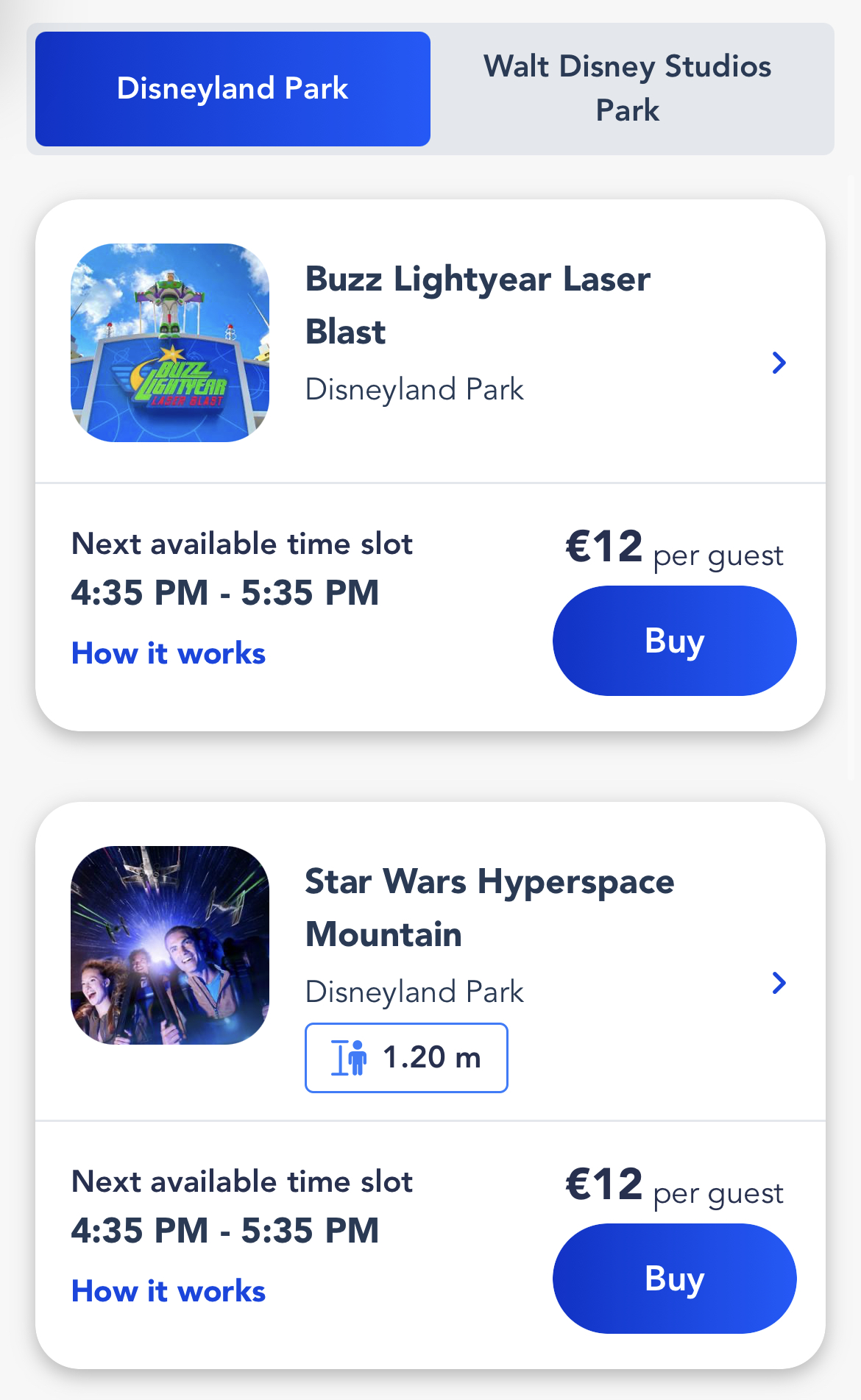
Task: Click the Star Wars Hyperspace Mountain title
Action: point(489,908)
